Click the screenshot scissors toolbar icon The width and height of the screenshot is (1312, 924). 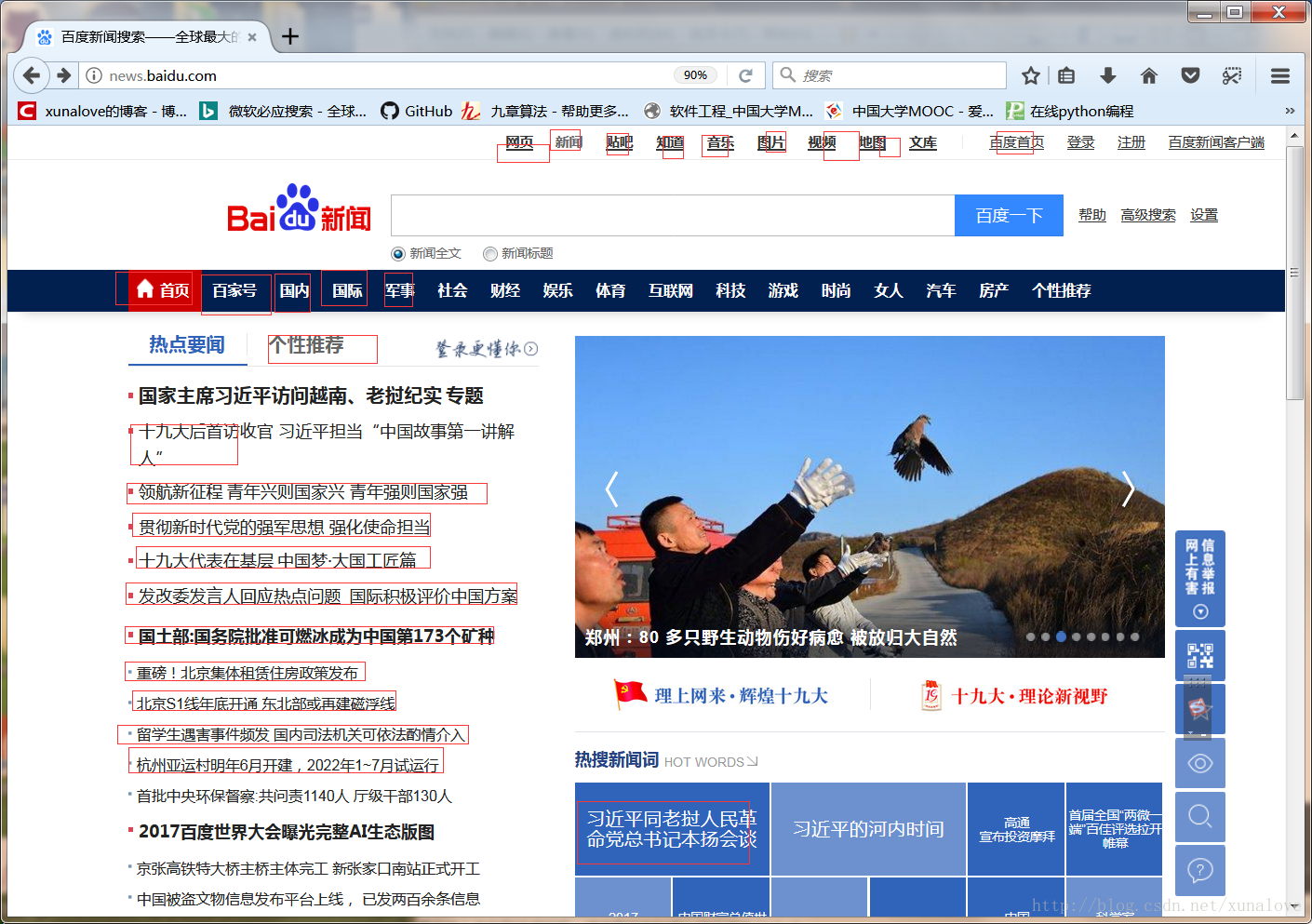point(1232,75)
